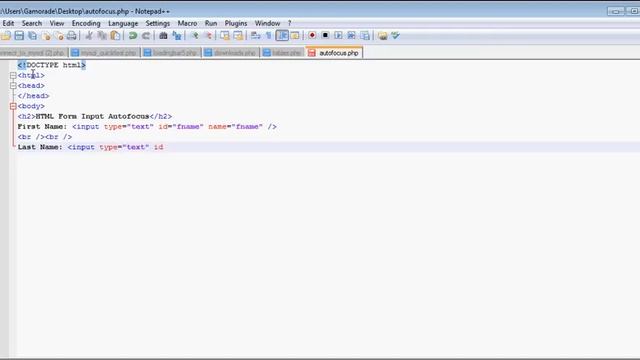Click the Save All toolbar icon
The image size is (640, 360).
click(x=32, y=36)
